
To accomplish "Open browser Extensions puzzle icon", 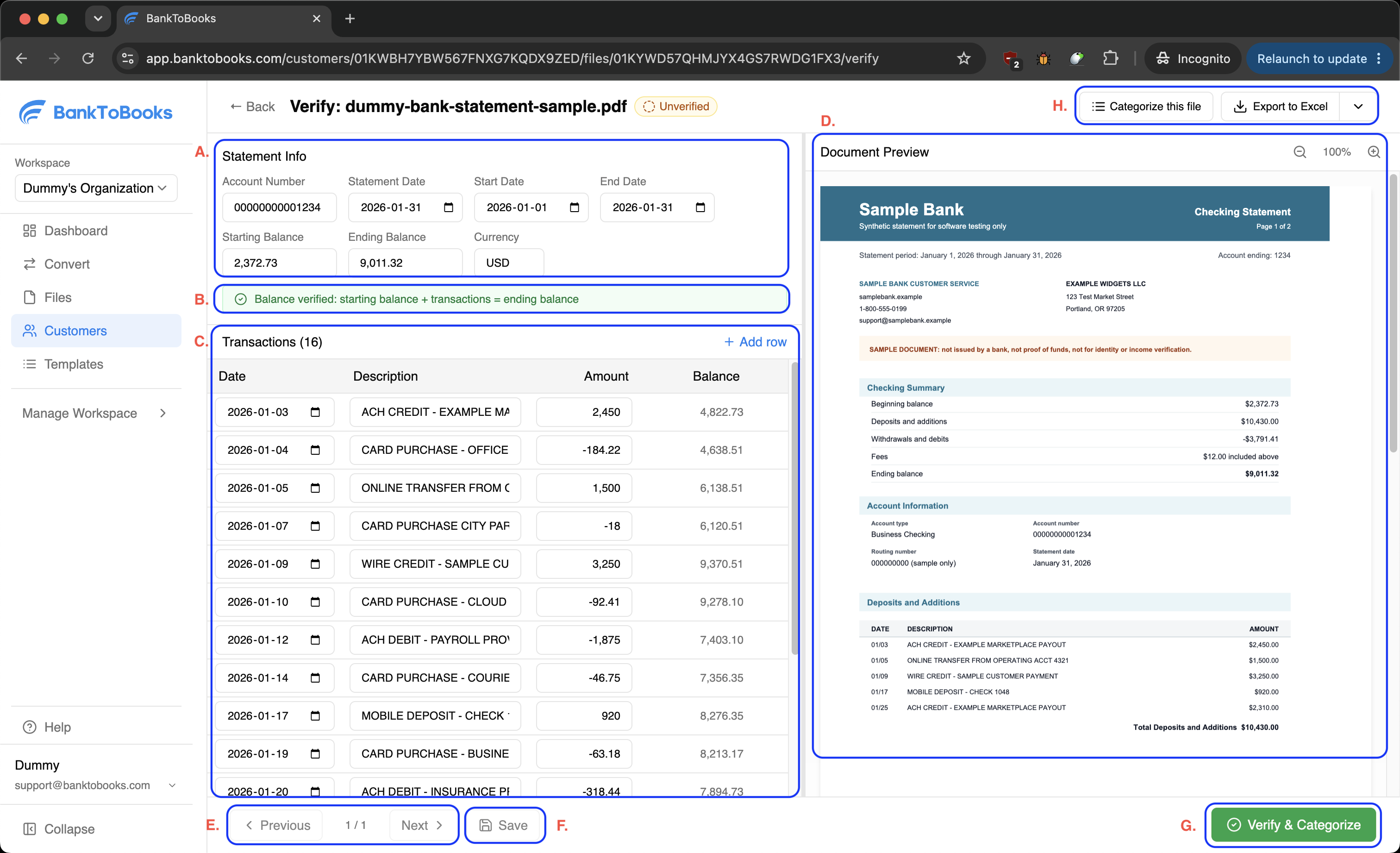I will click(x=1110, y=58).
